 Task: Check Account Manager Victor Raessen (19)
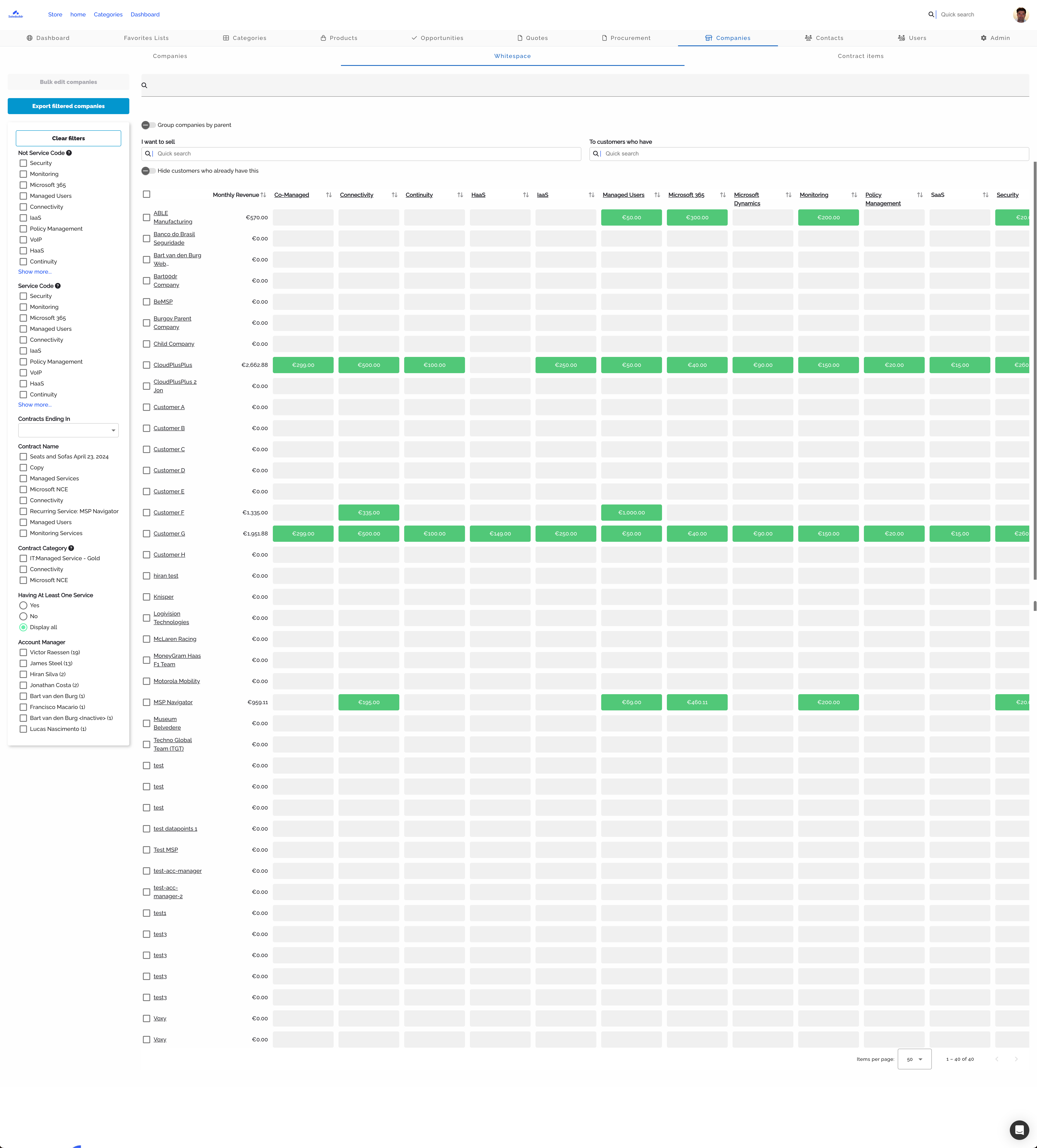(23, 653)
